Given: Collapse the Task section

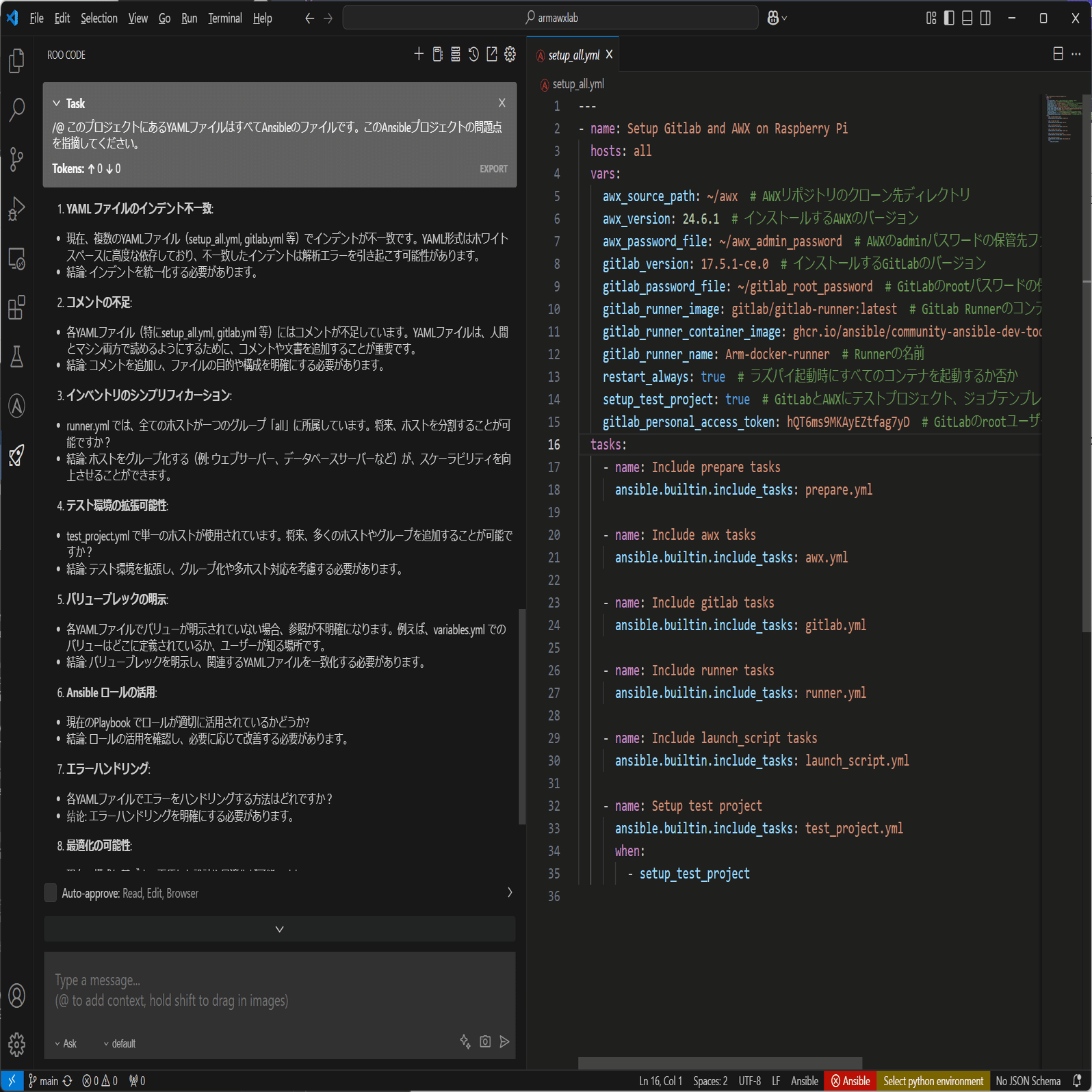Looking at the screenshot, I should click(x=56, y=103).
